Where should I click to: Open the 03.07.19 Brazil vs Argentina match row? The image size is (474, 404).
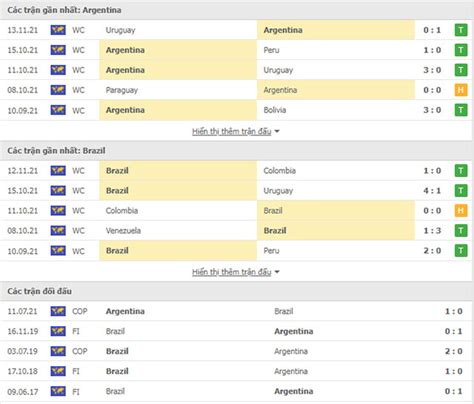(x=237, y=351)
